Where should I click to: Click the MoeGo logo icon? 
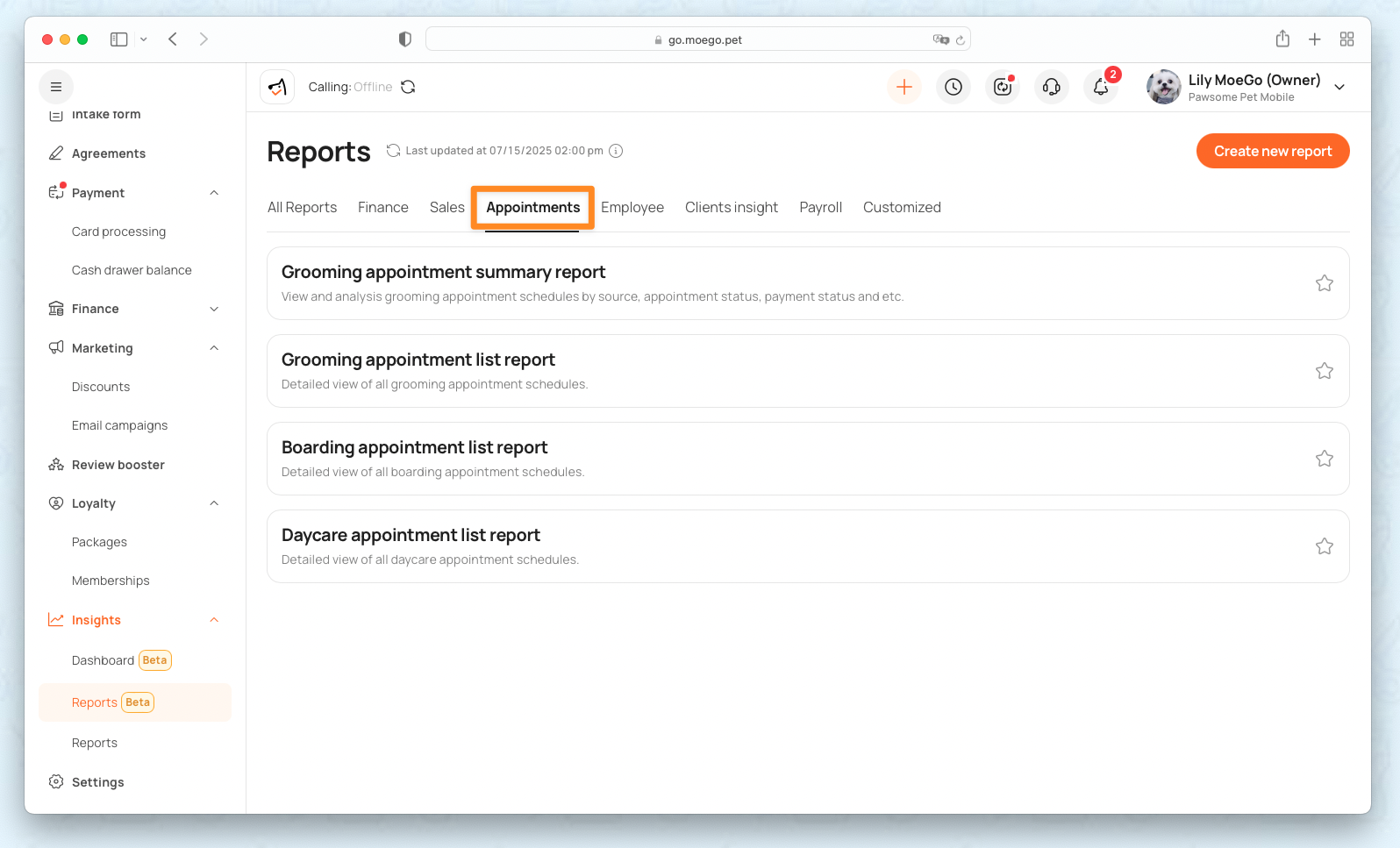[277, 87]
